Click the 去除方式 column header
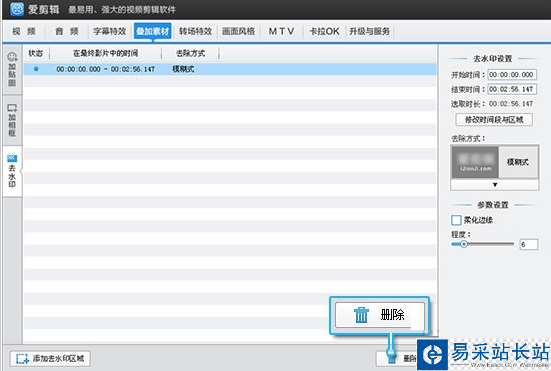This screenshot has width=551, height=371. click(190, 53)
